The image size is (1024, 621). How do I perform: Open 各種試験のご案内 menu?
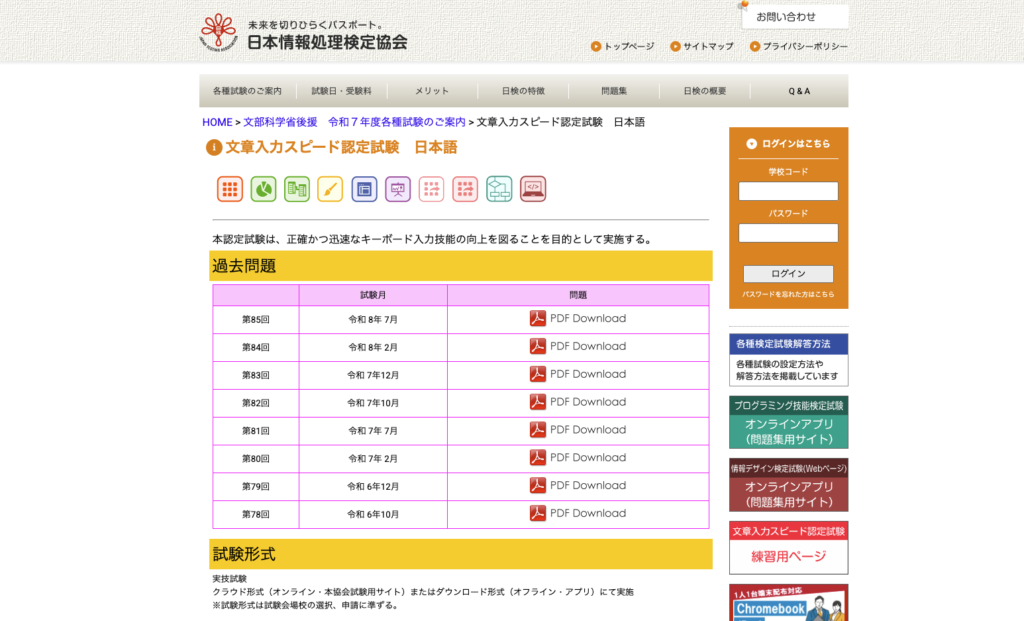248,91
